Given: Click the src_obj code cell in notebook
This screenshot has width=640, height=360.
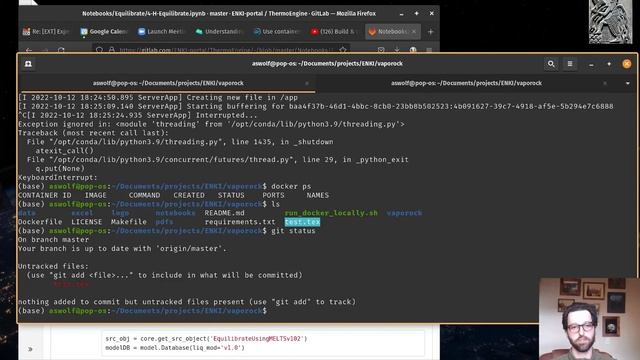Looking at the screenshot, I should click(263, 343).
